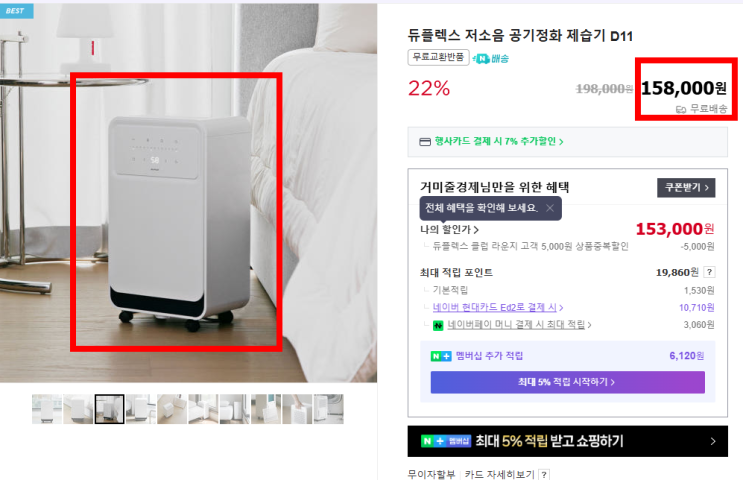Click 최대 5% 적립 시작하기 button
This screenshot has width=743, height=480.
tap(567, 382)
